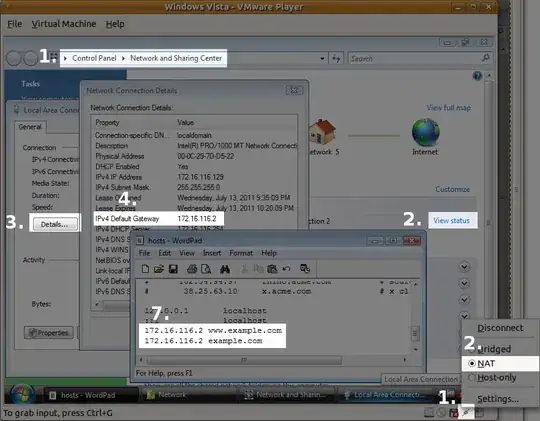
Task: Click Control Panel in the address breadcrumb
Action: (x=94, y=58)
